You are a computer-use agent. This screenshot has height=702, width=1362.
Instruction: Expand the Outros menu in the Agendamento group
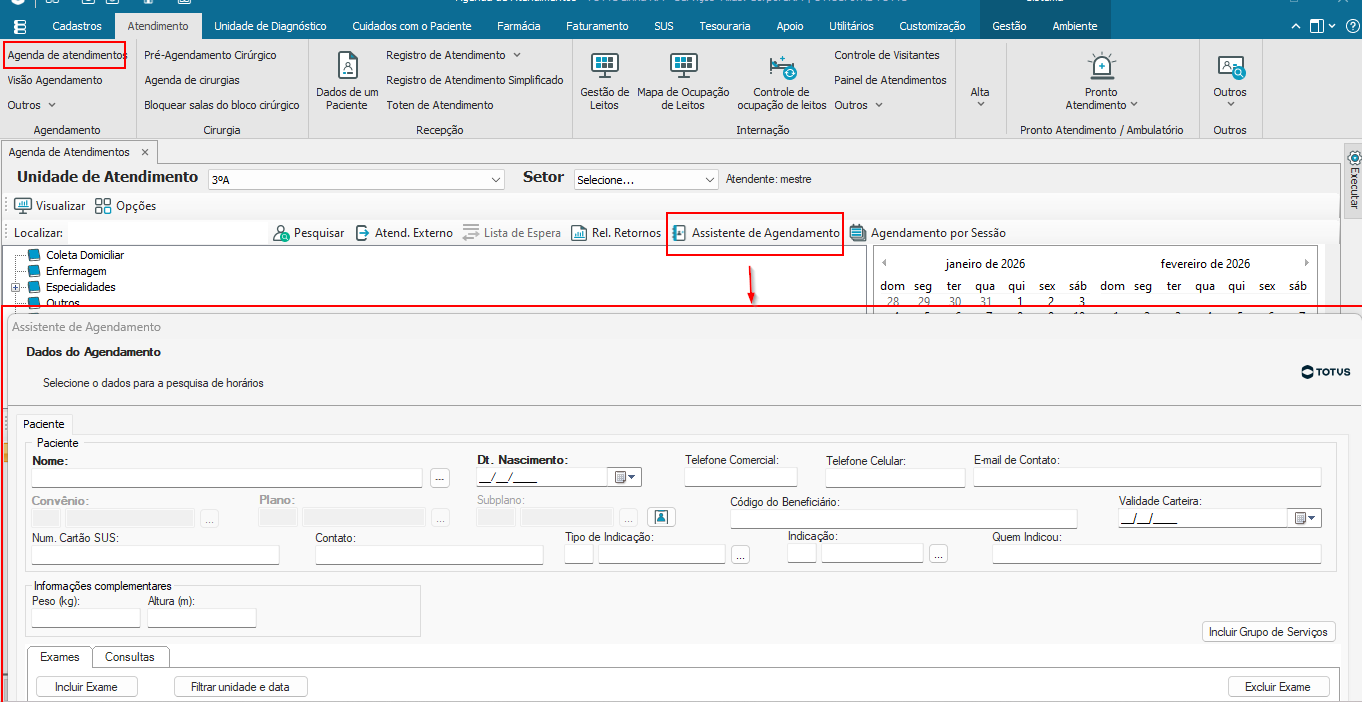tap(32, 105)
